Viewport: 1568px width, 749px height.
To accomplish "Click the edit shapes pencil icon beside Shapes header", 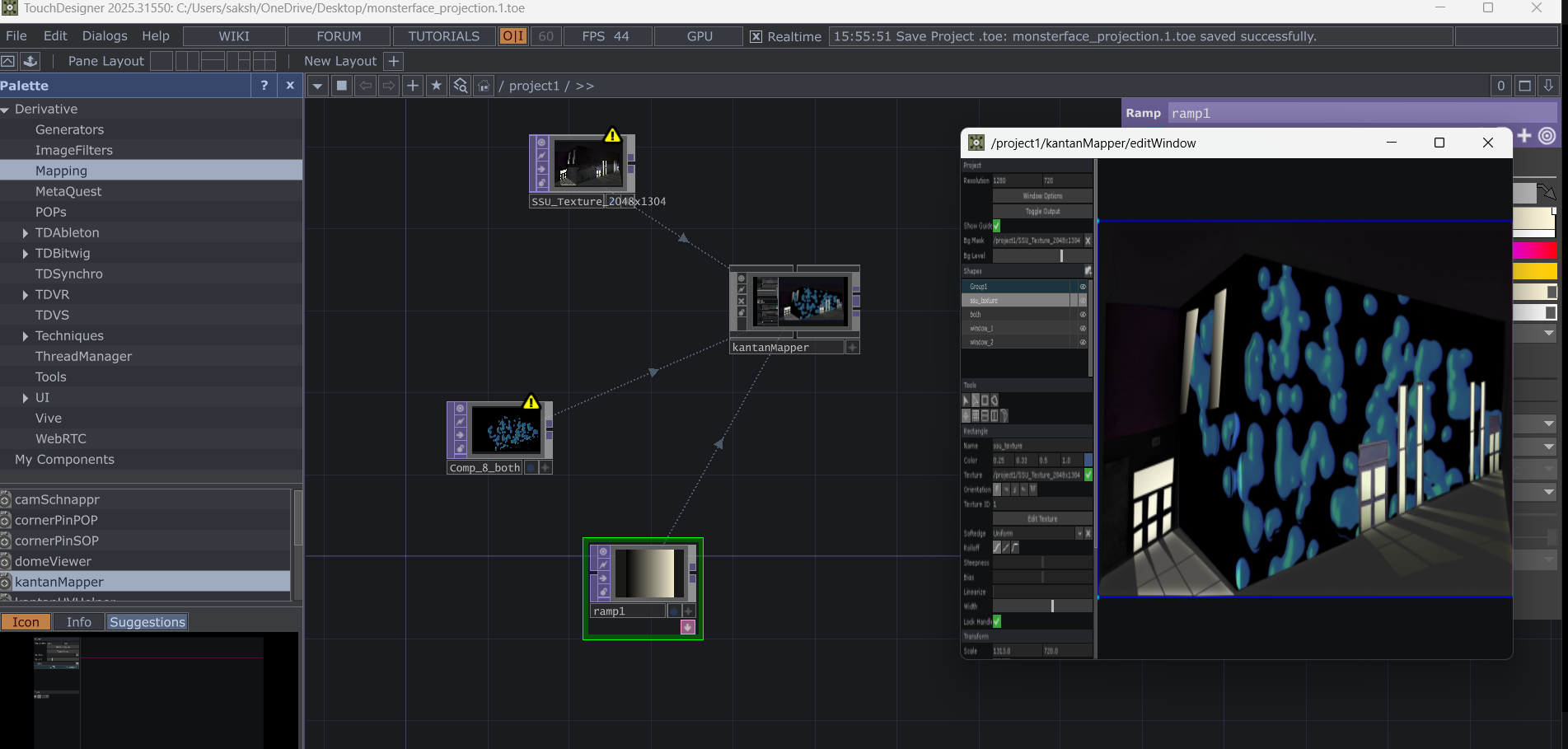I will pos(1087,270).
